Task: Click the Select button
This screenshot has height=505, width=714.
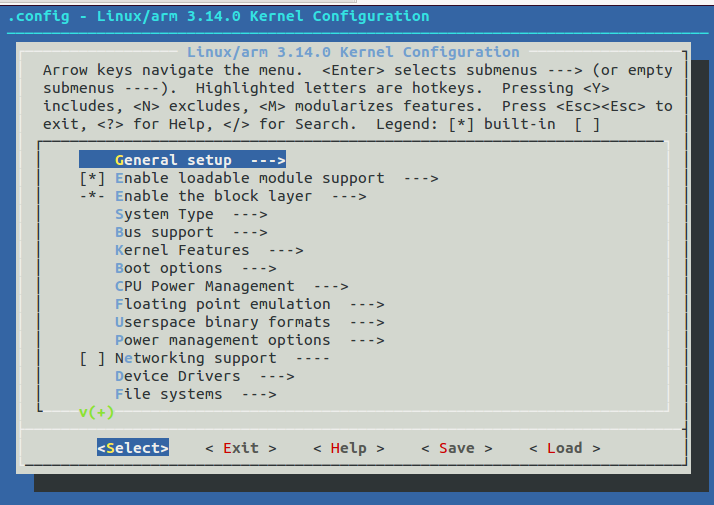Action: tap(133, 448)
